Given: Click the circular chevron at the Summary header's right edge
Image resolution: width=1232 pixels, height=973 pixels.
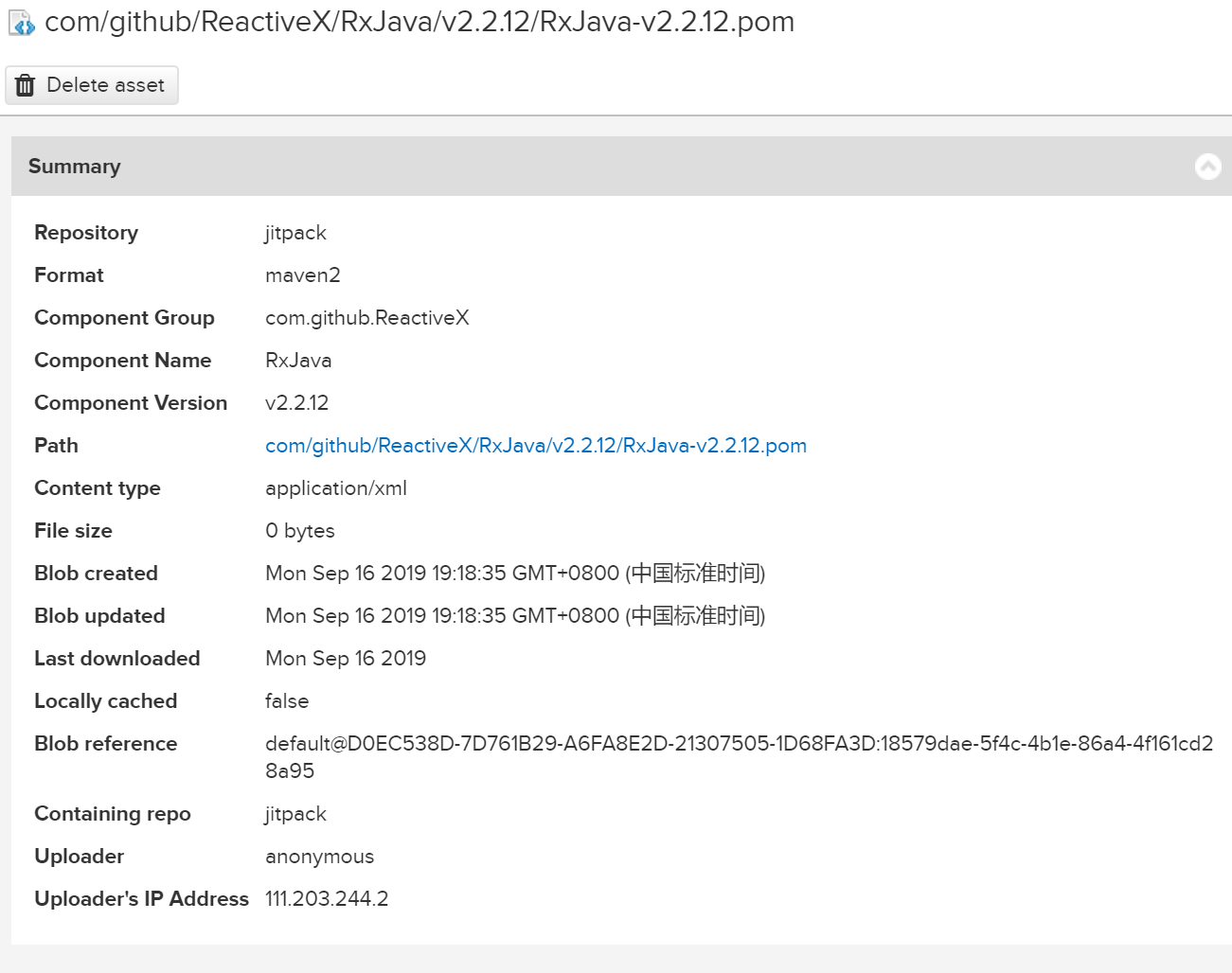Looking at the screenshot, I should tap(1208, 166).
